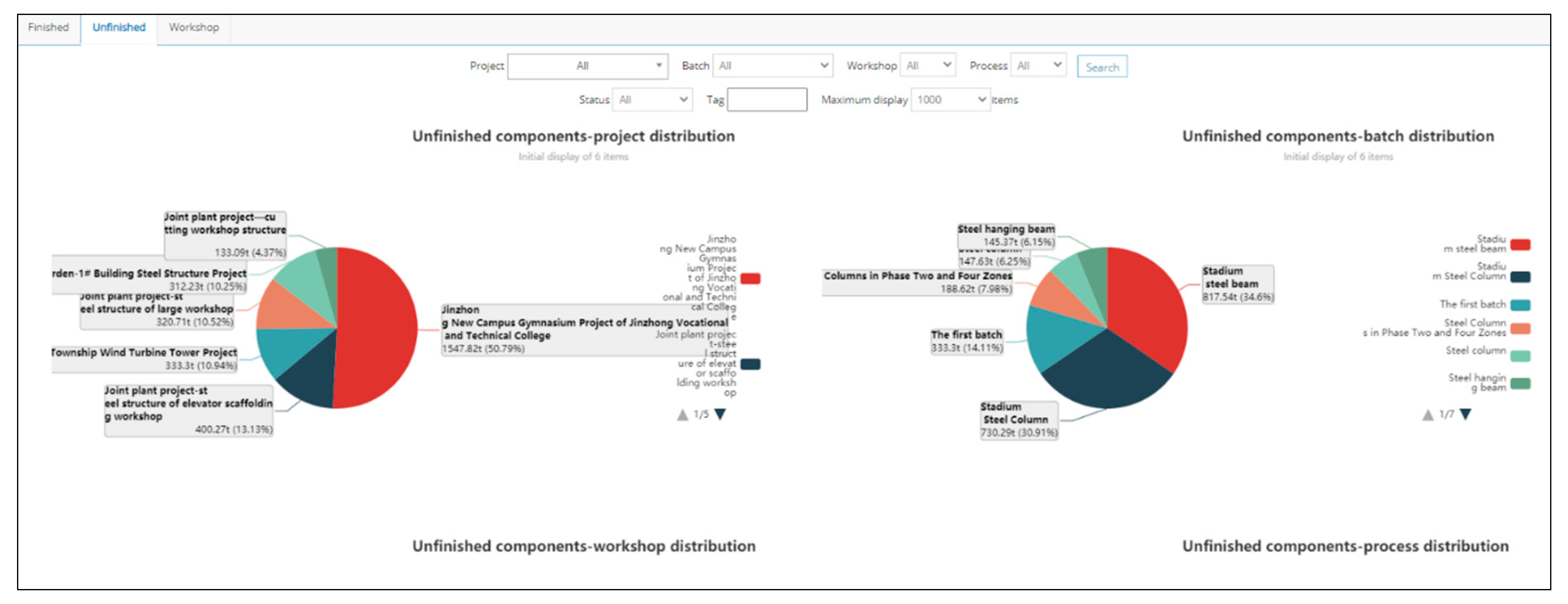Toggle Steel column light green legend item

[x=1521, y=356]
